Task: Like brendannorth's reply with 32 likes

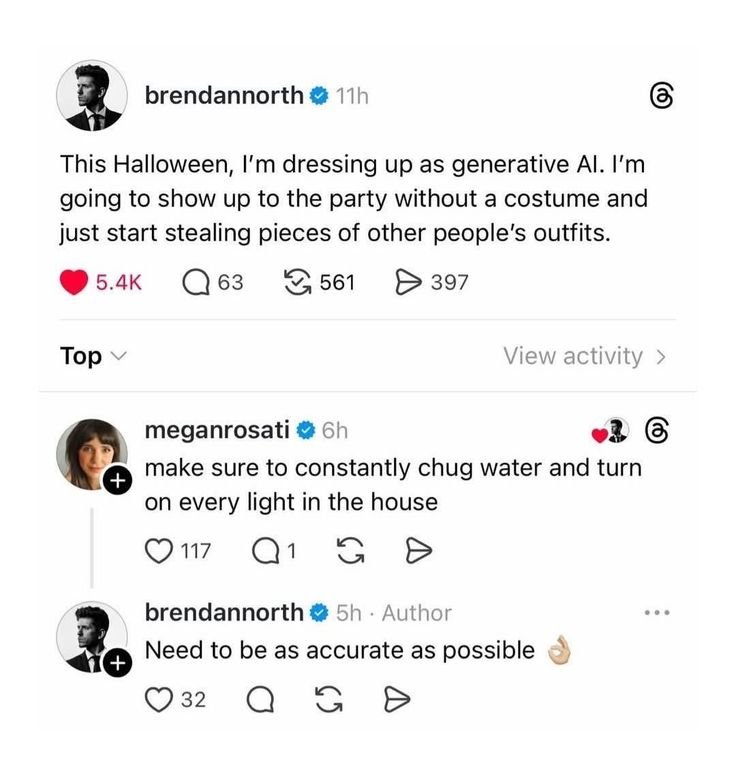Action: point(159,700)
